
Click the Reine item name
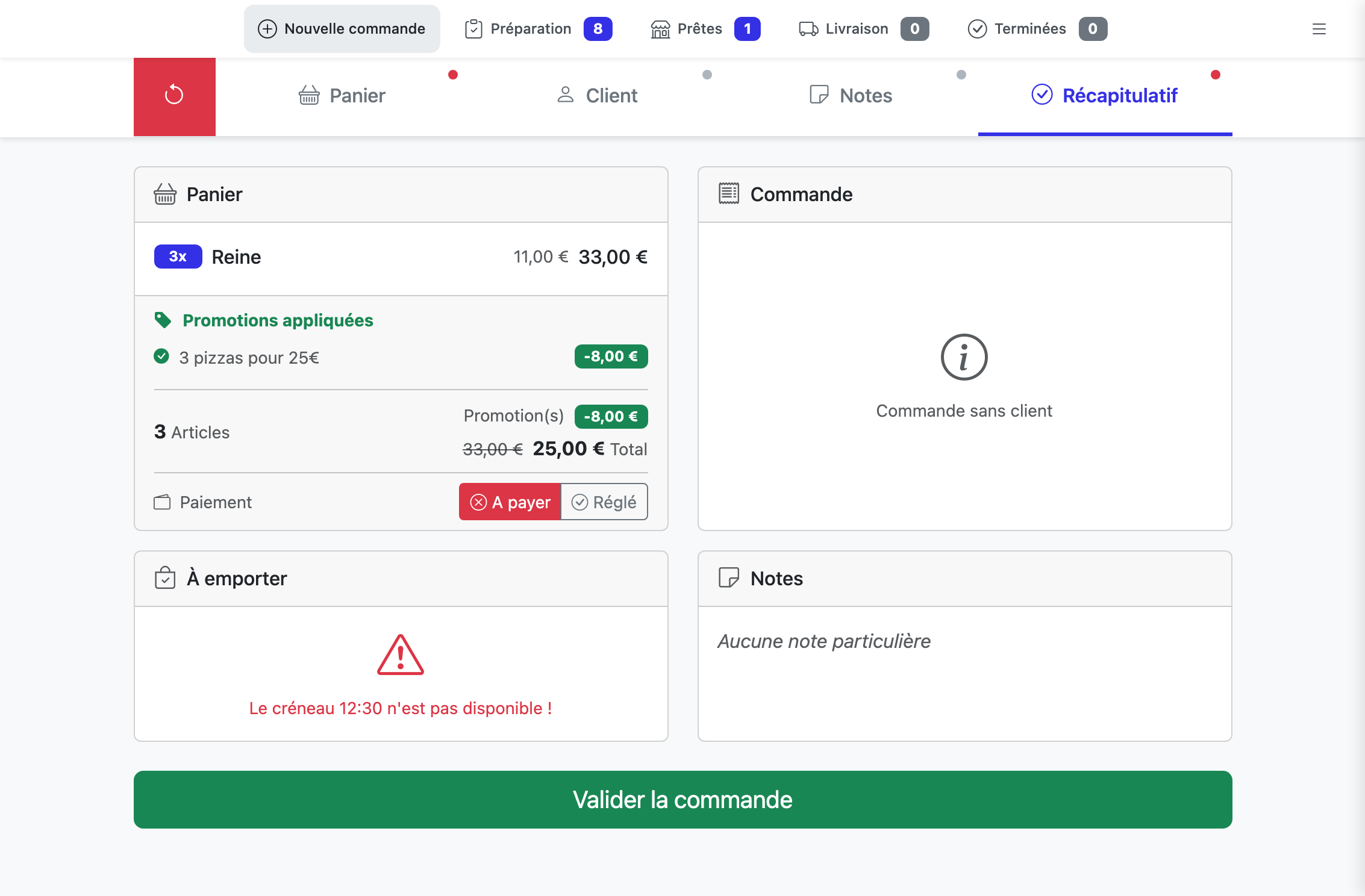click(x=237, y=257)
